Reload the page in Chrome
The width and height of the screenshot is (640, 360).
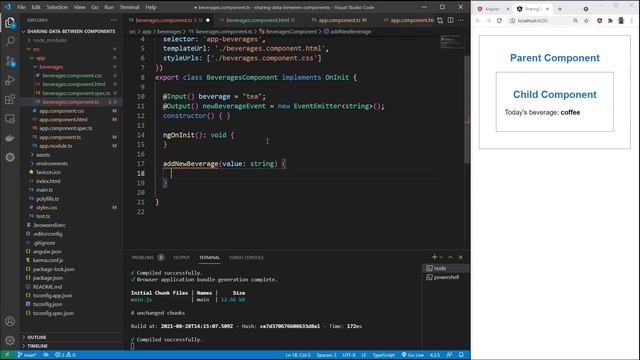(x=499, y=20)
